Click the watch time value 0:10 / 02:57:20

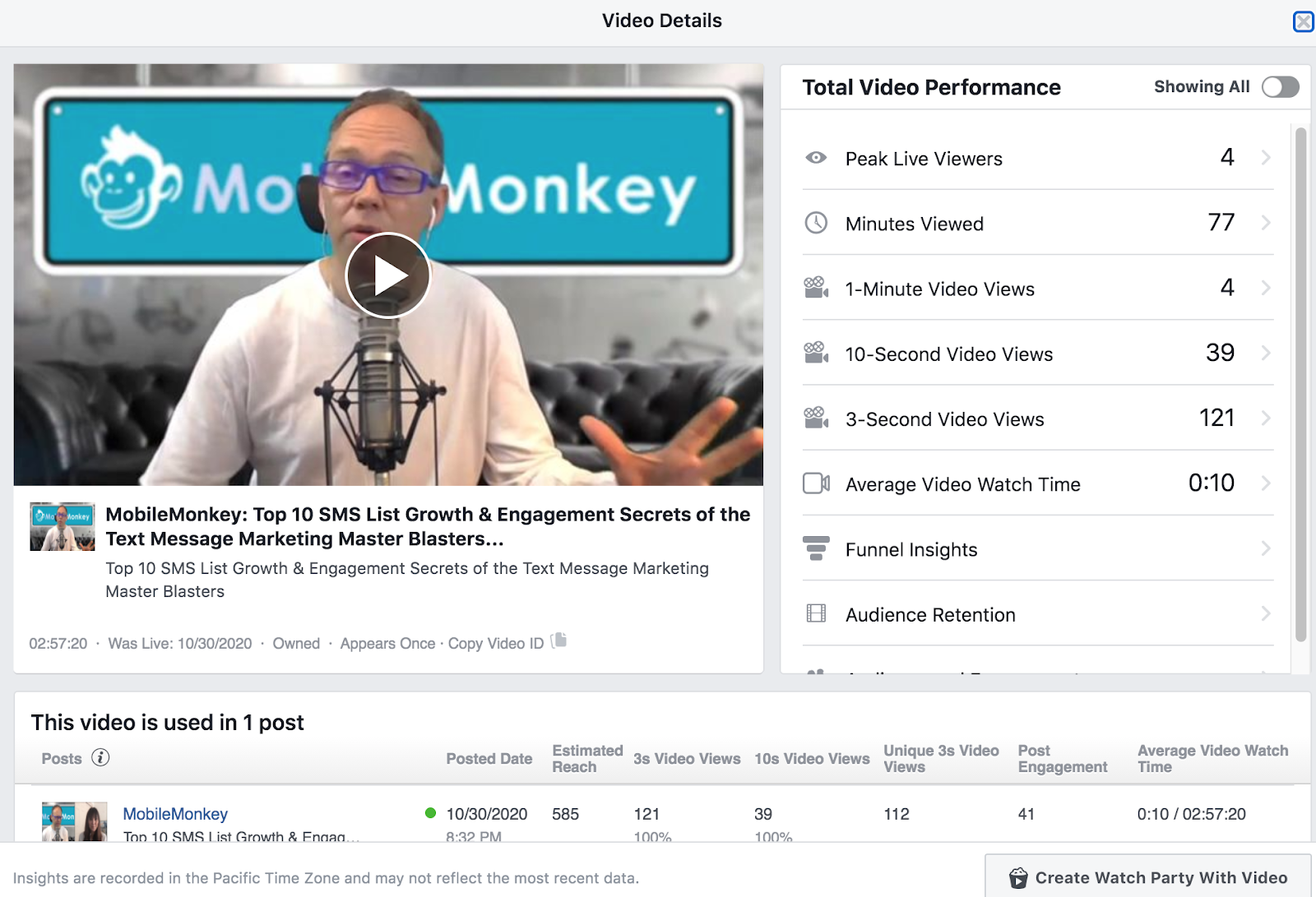1191,814
